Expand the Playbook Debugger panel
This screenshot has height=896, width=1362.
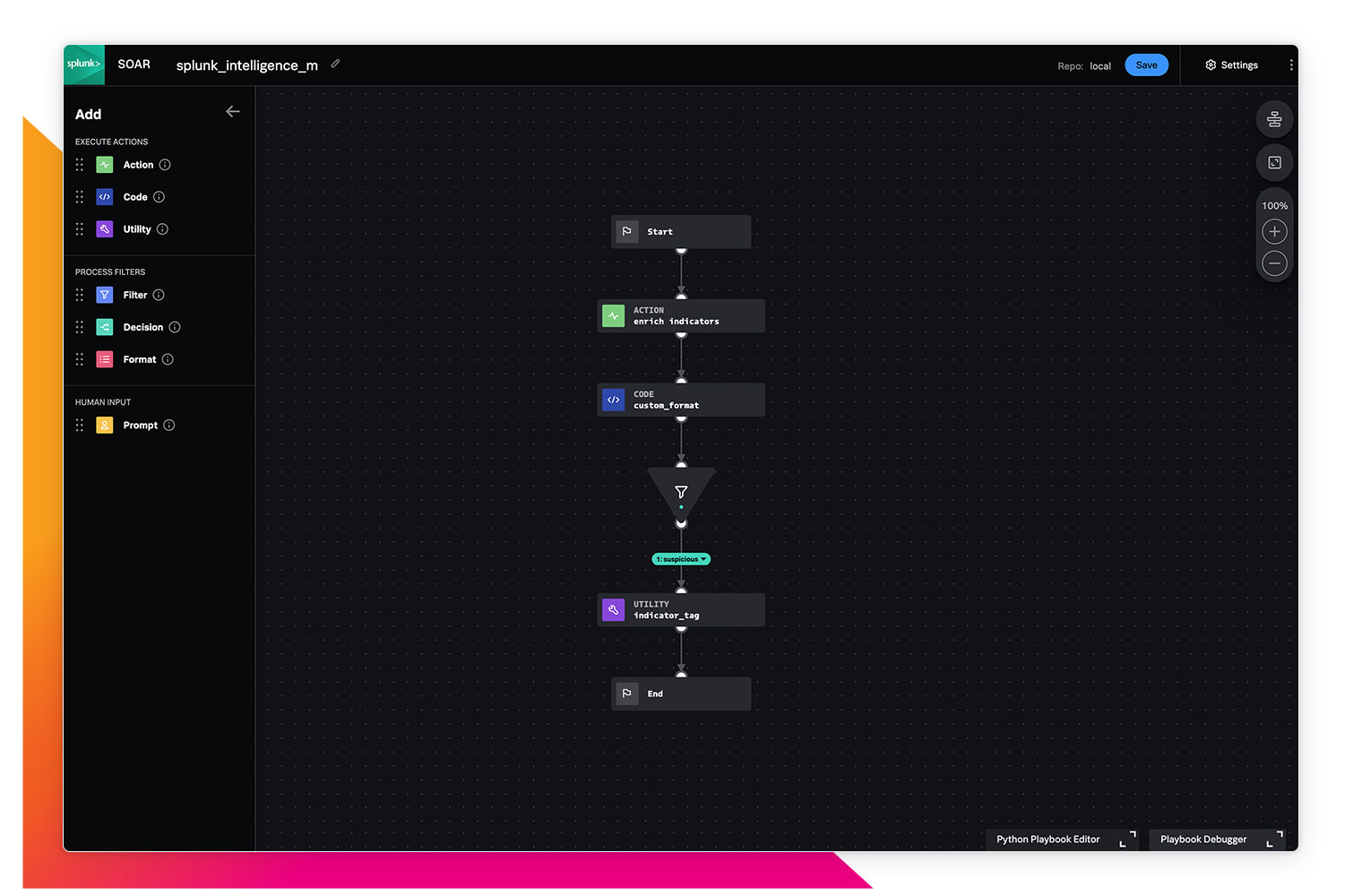click(x=1274, y=840)
